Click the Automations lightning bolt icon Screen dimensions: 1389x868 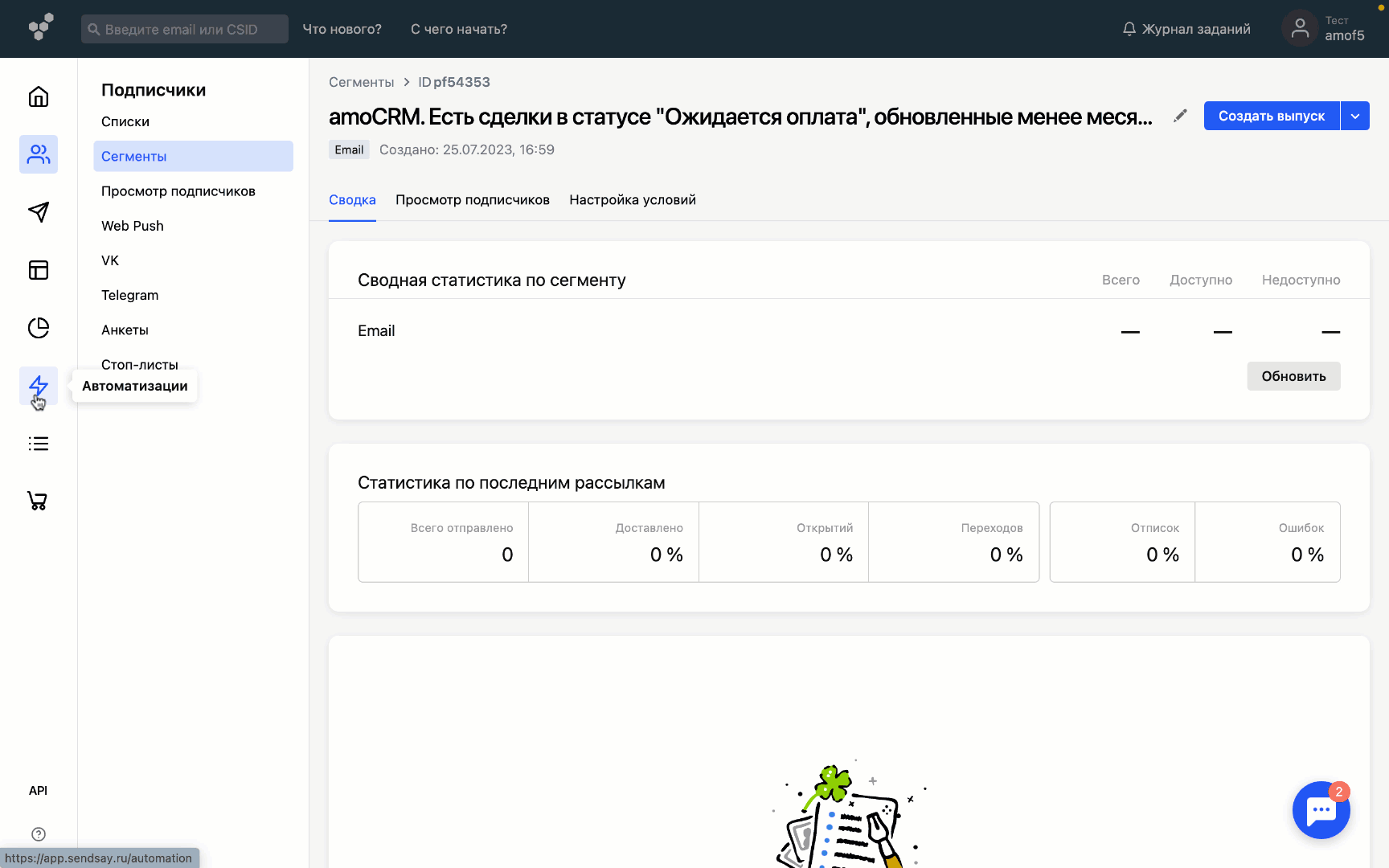point(39,386)
